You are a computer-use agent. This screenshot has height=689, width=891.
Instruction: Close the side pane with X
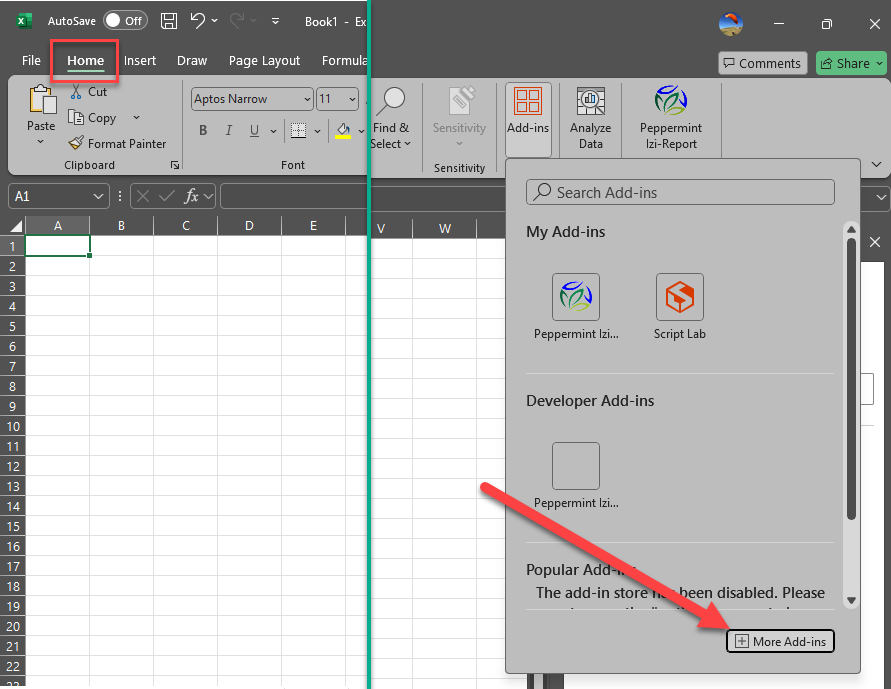[875, 243]
